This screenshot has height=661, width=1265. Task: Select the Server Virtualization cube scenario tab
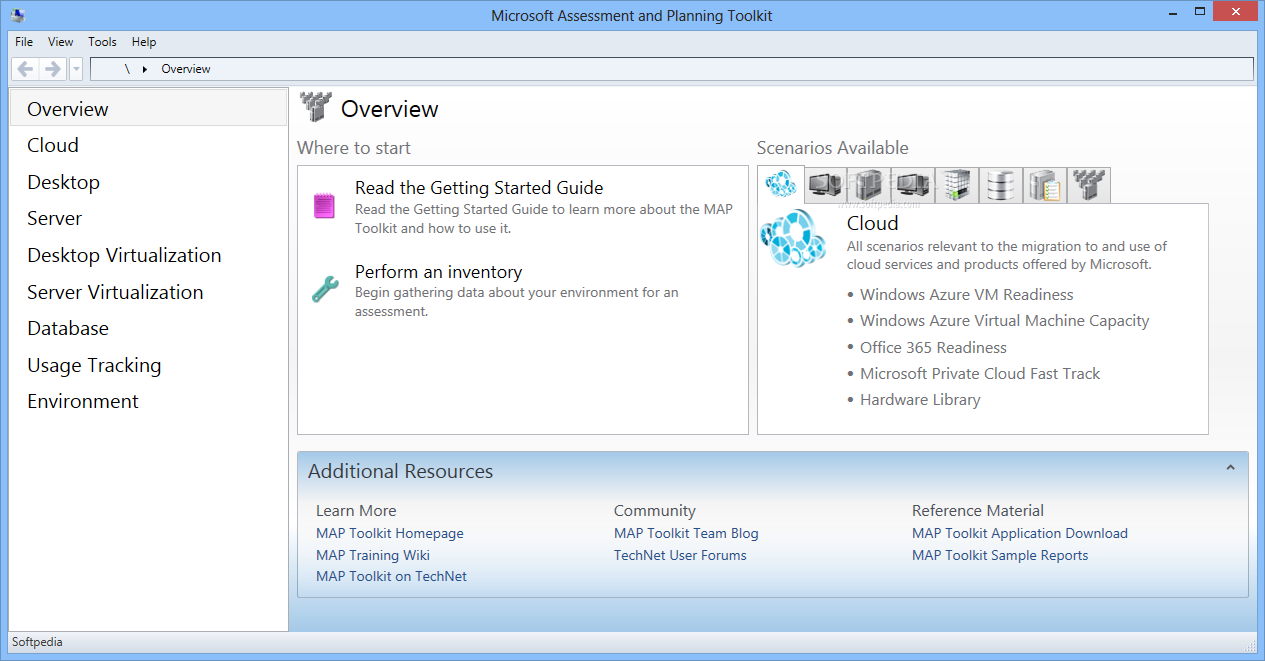pyautogui.click(x=957, y=185)
